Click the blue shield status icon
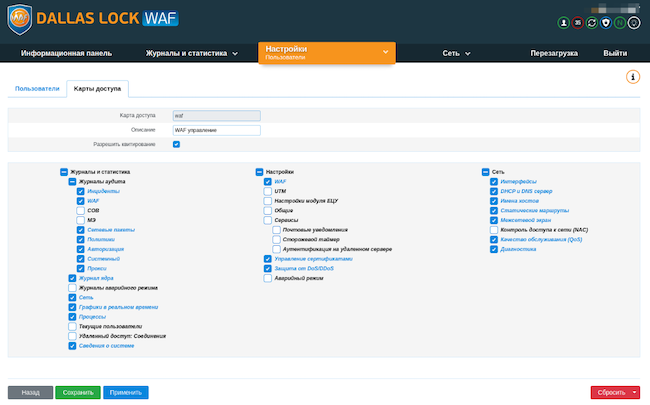650x405 pixels. pos(606,23)
